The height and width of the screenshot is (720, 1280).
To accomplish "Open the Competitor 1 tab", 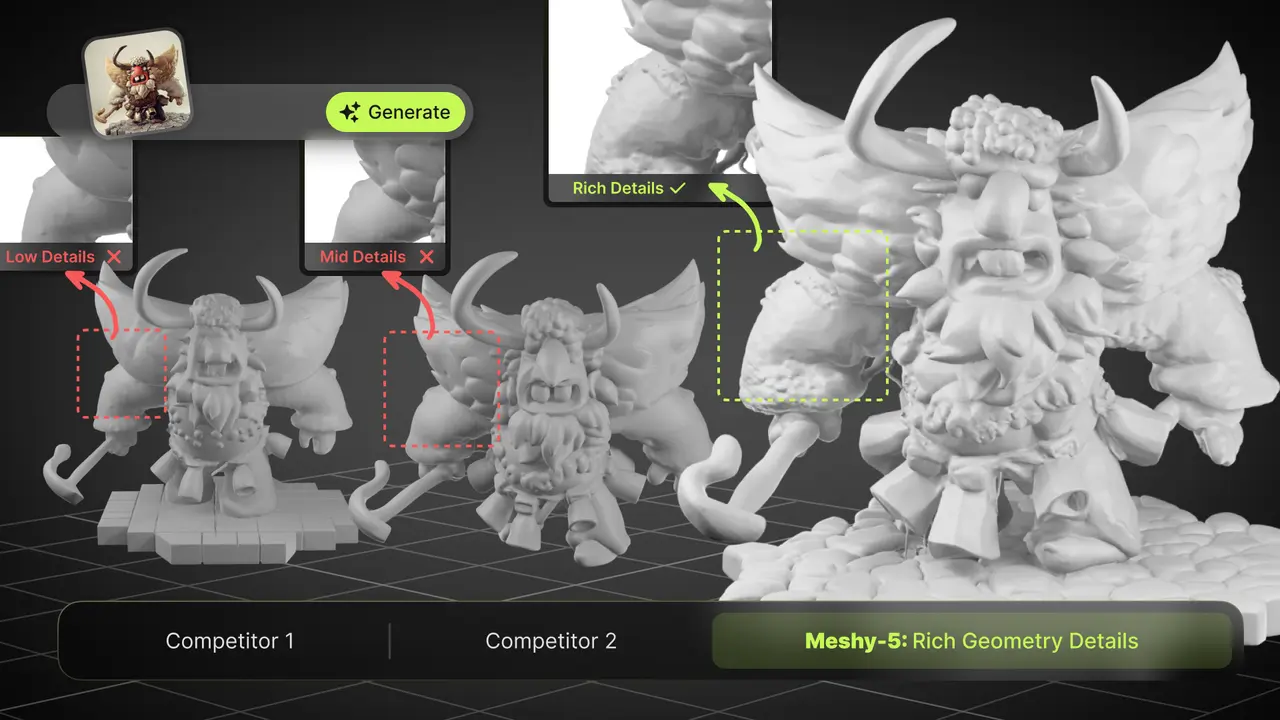I will point(230,641).
